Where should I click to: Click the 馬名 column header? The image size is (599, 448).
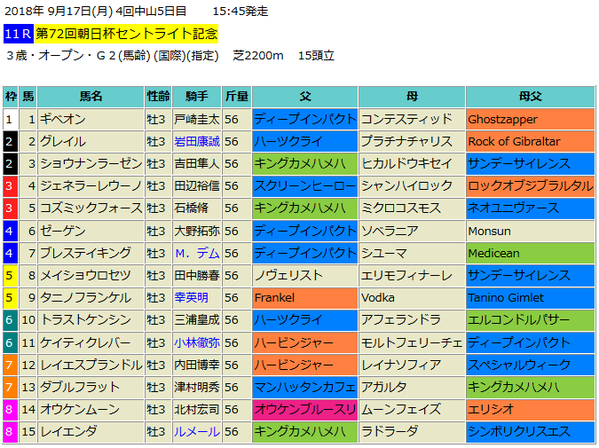tap(91, 96)
